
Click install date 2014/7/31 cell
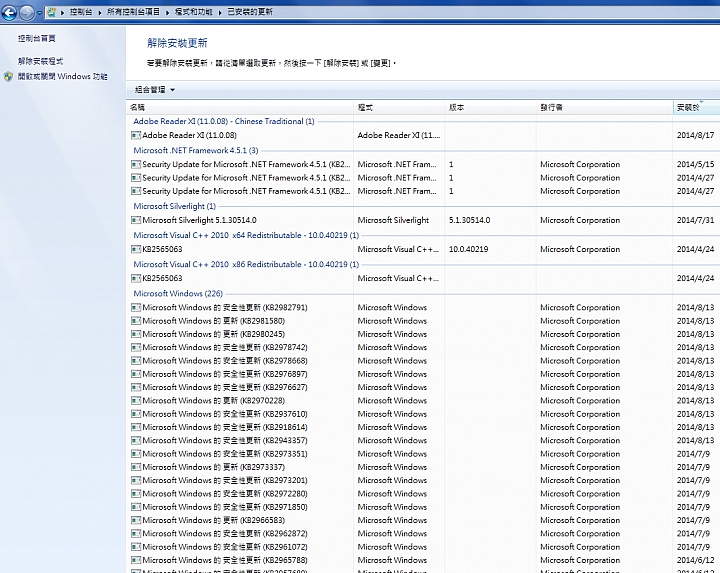click(x=695, y=220)
